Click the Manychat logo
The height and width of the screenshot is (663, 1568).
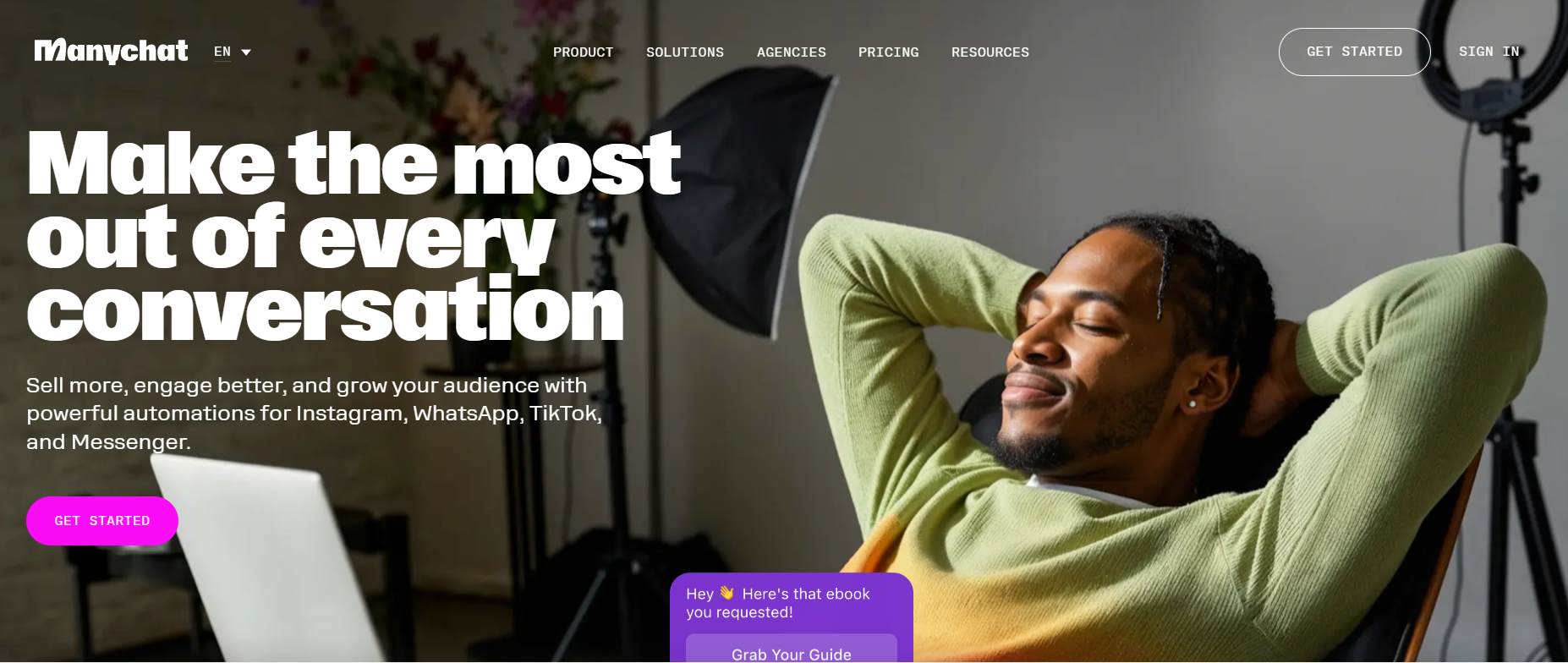(x=111, y=52)
